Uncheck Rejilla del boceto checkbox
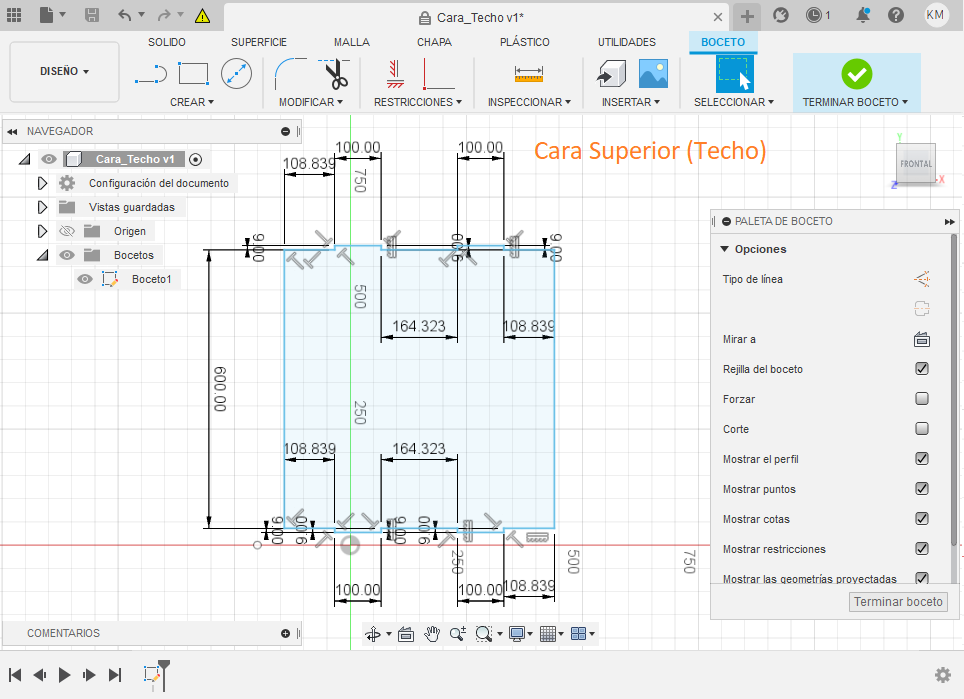This screenshot has height=699, width=964. click(922, 369)
